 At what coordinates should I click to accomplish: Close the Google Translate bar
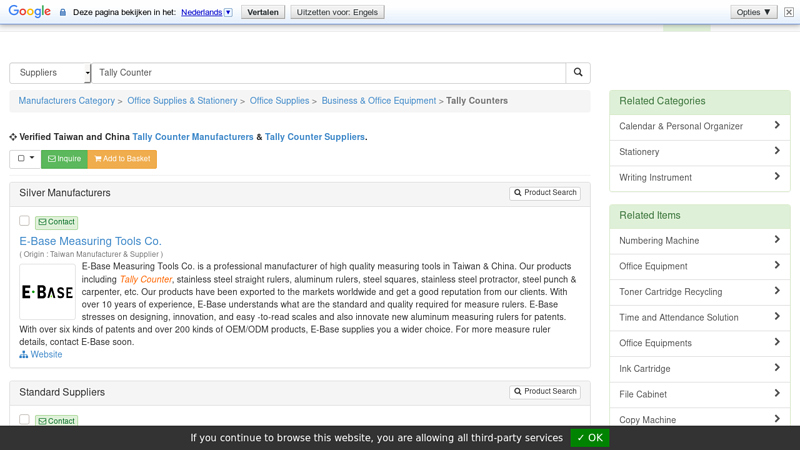788,12
